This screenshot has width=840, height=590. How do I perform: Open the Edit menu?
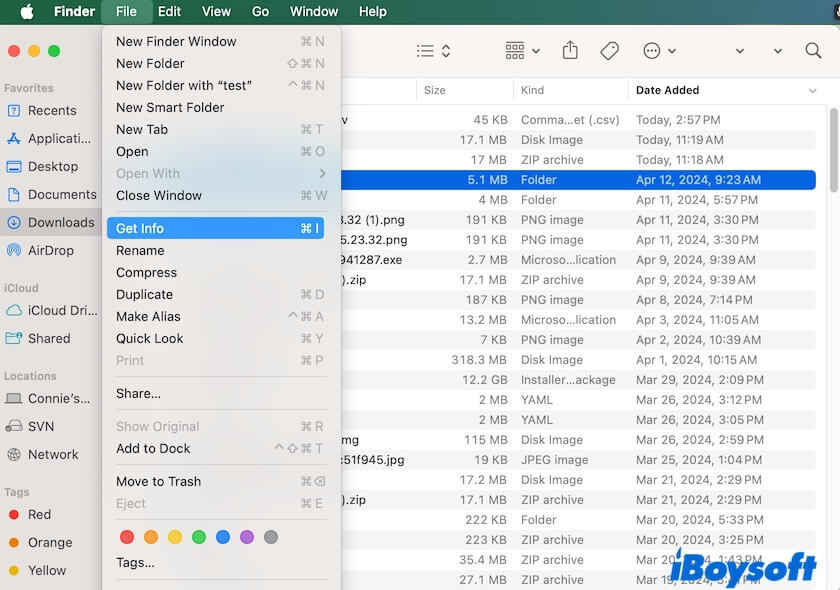[169, 11]
